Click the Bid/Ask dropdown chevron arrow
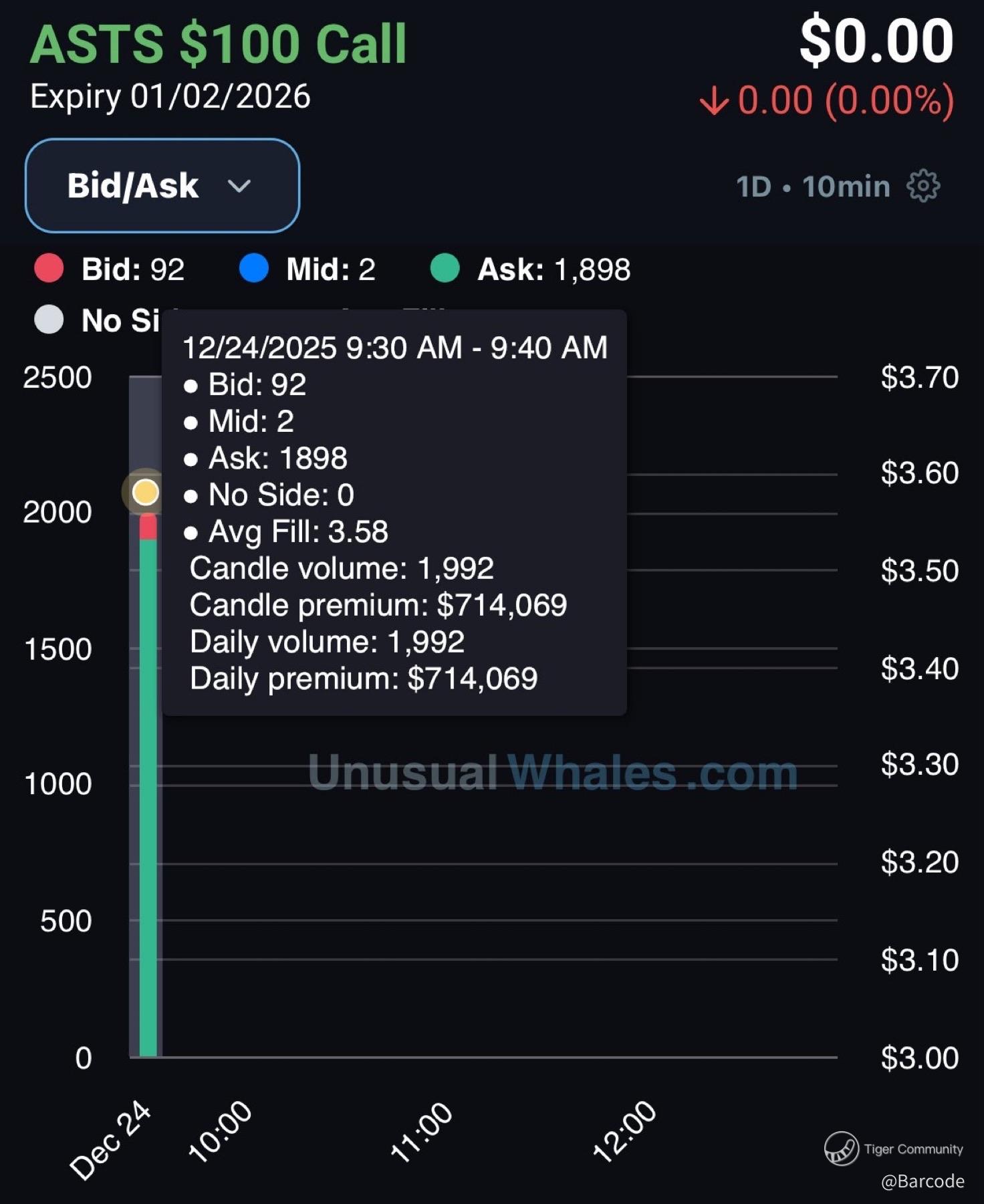The width and height of the screenshot is (984, 1204). pyautogui.click(x=239, y=186)
